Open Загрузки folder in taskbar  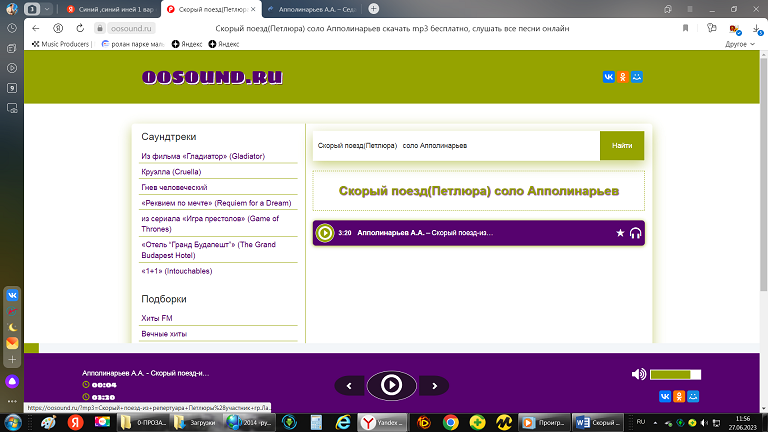(195, 423)
